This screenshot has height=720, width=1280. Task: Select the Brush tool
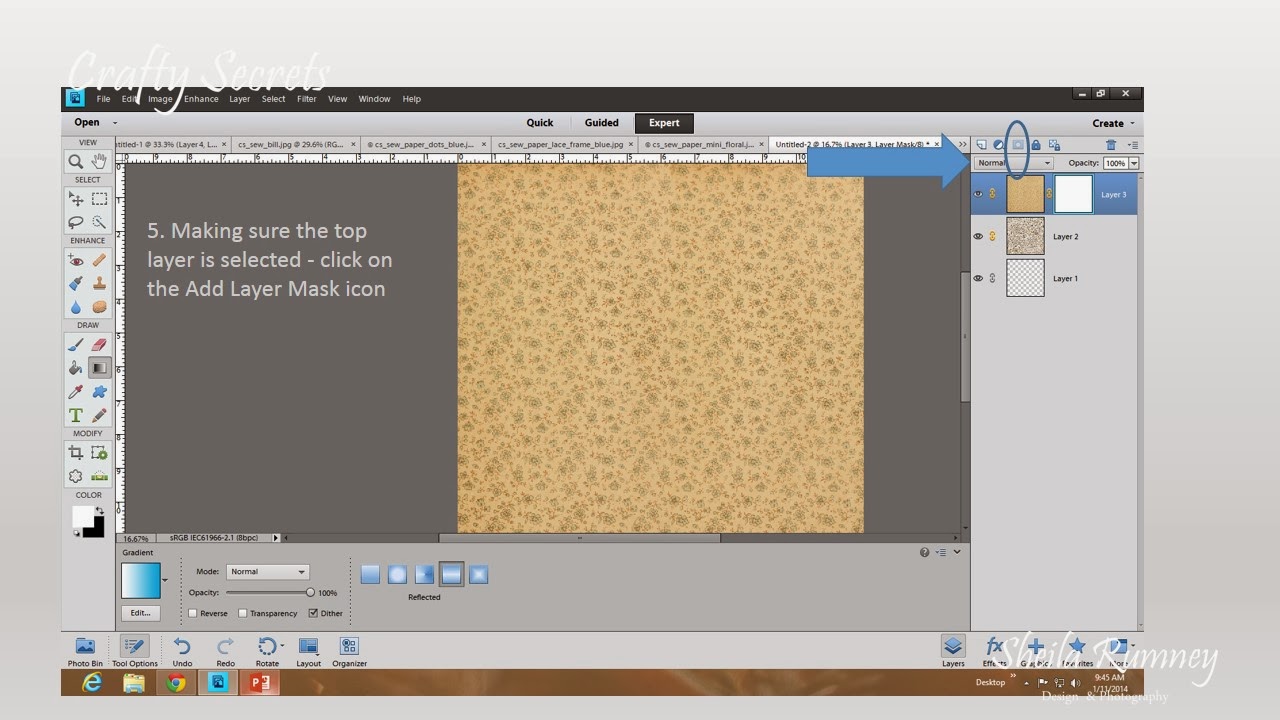click(x=76, y=345)
